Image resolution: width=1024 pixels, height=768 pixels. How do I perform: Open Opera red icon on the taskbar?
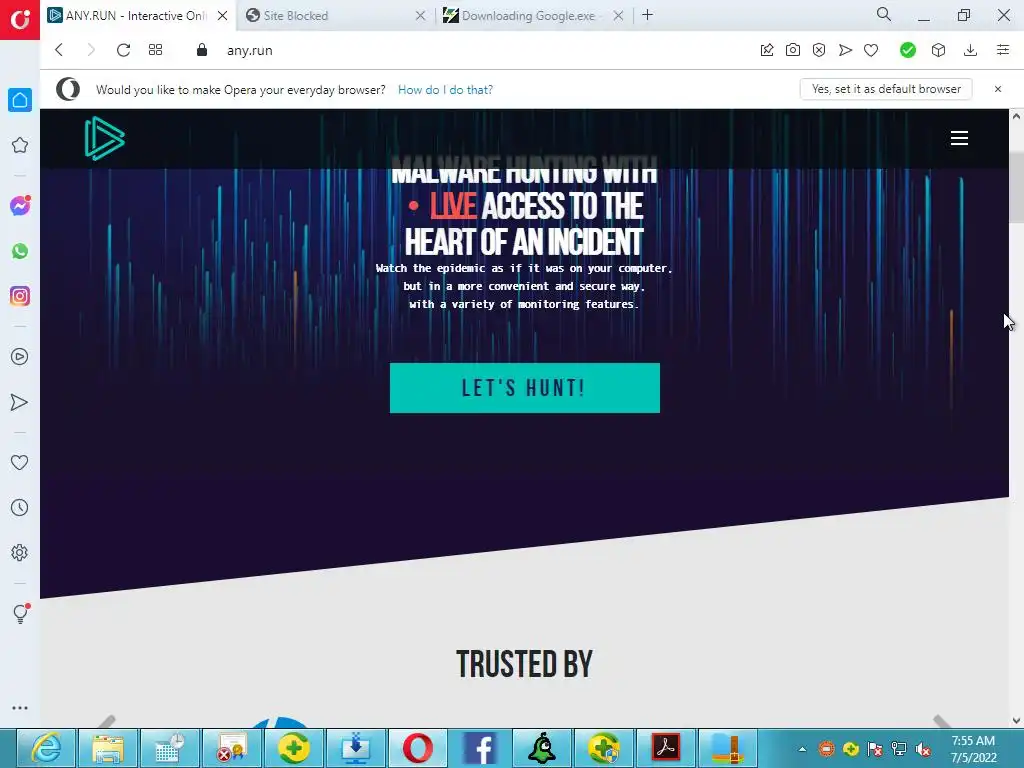[x=417, y=748]
